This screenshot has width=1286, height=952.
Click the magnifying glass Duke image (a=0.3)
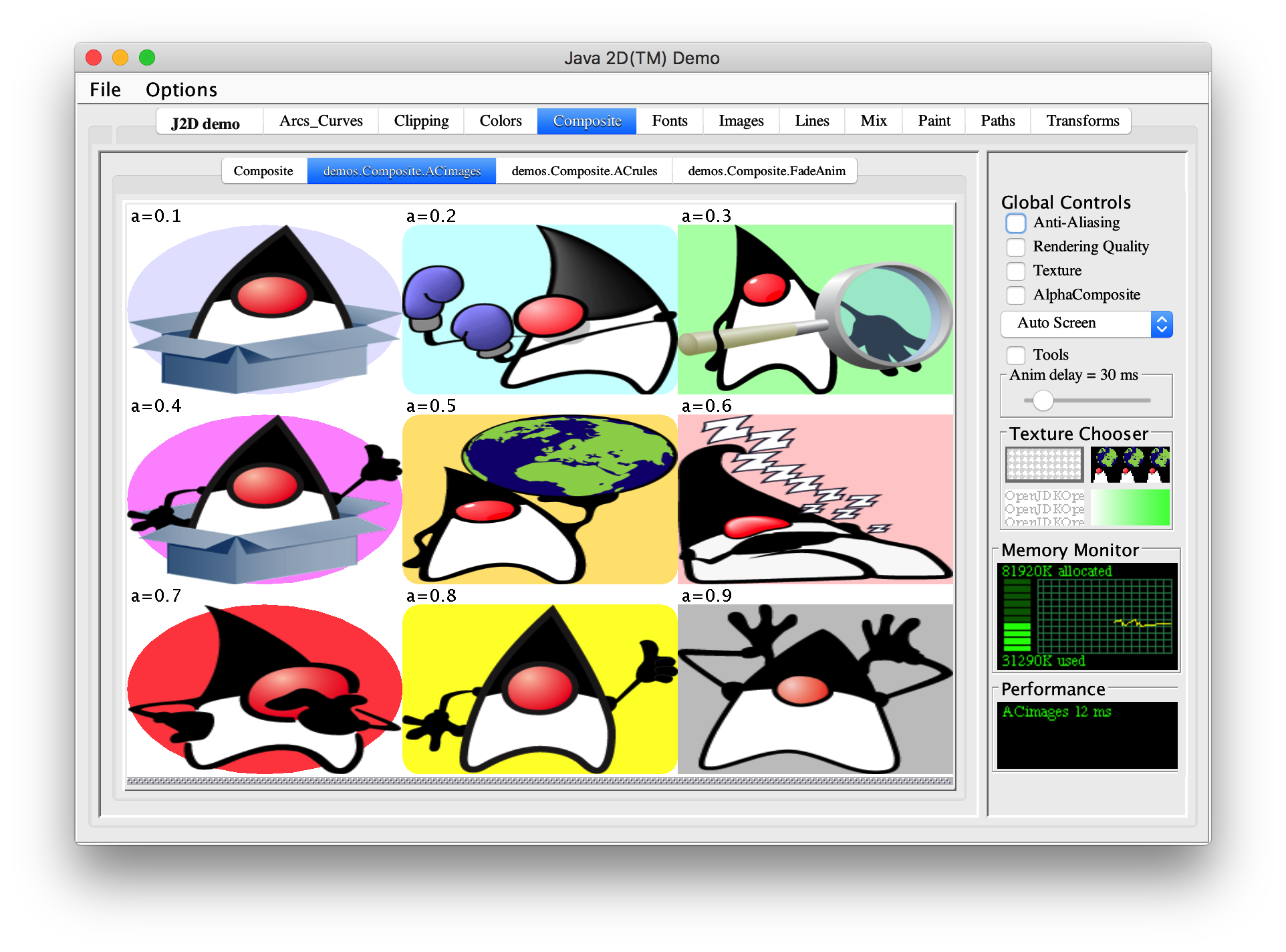coord(815,309)
